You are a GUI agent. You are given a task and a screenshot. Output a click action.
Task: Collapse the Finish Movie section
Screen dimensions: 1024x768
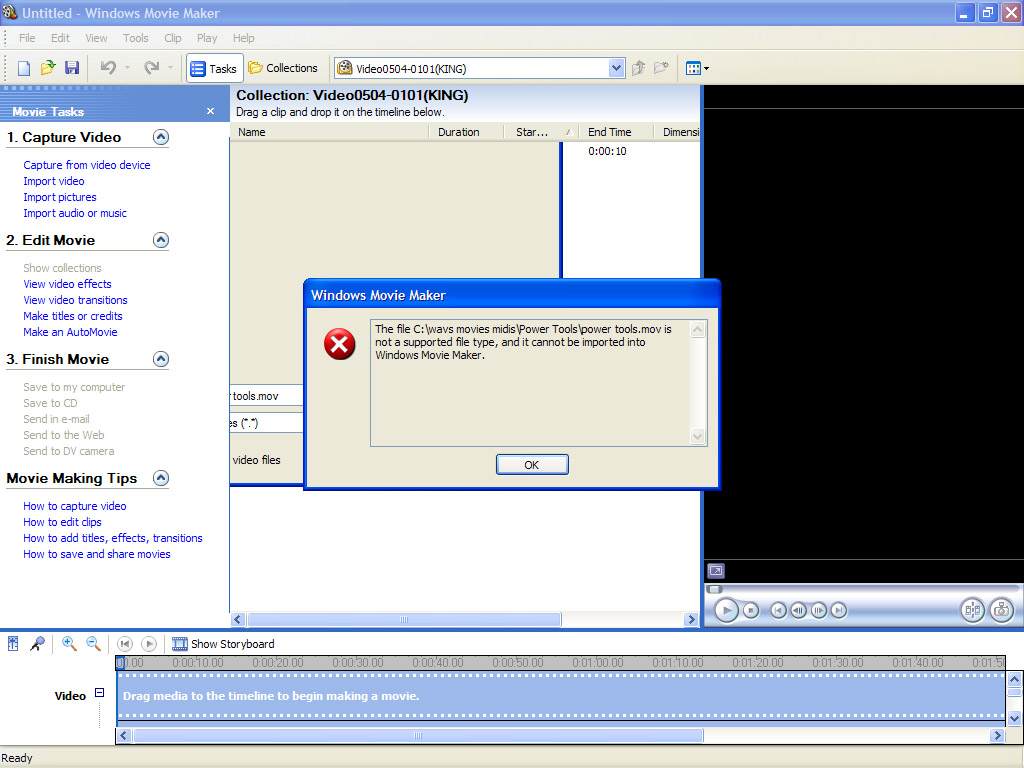coord(161,359)
